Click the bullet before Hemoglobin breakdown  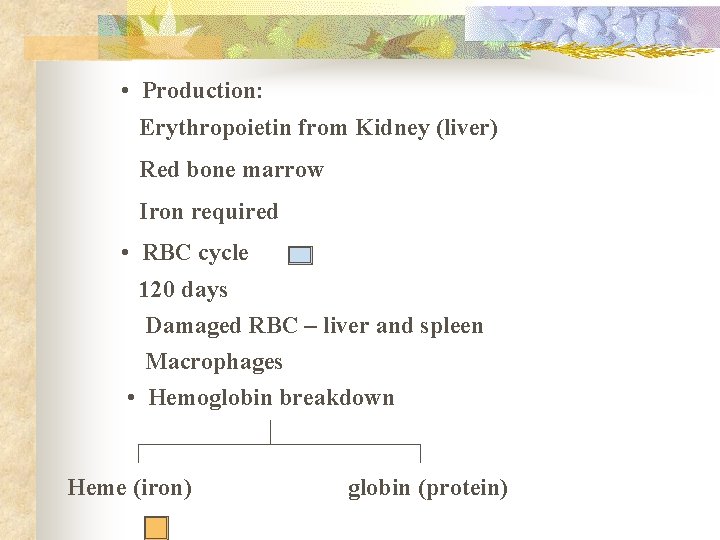(132, 399)
